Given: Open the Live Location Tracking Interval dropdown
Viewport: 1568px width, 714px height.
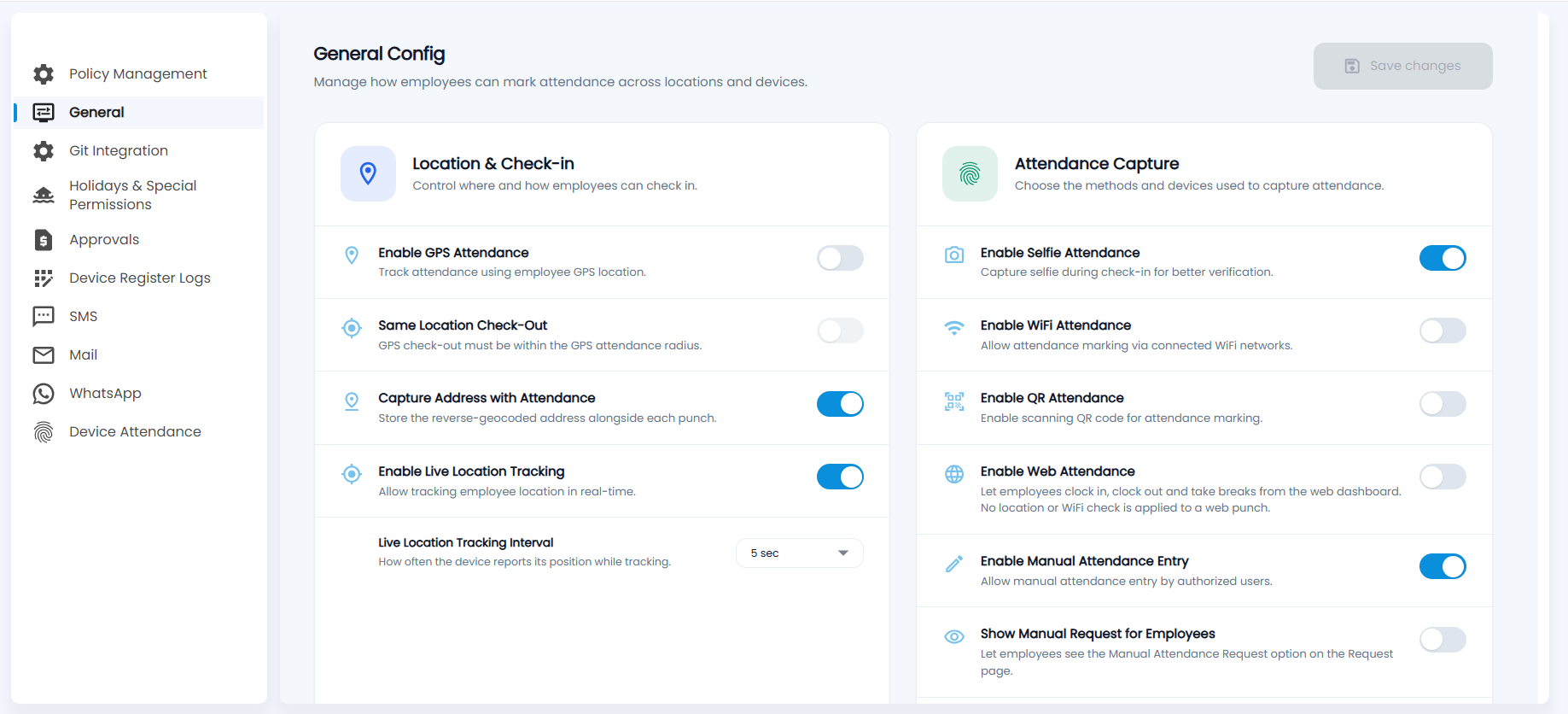Looking at the screenshot, I should pos(800,553).
